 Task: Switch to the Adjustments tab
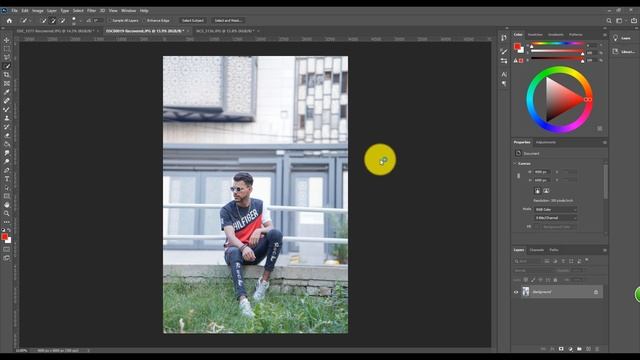coord(546,142)
